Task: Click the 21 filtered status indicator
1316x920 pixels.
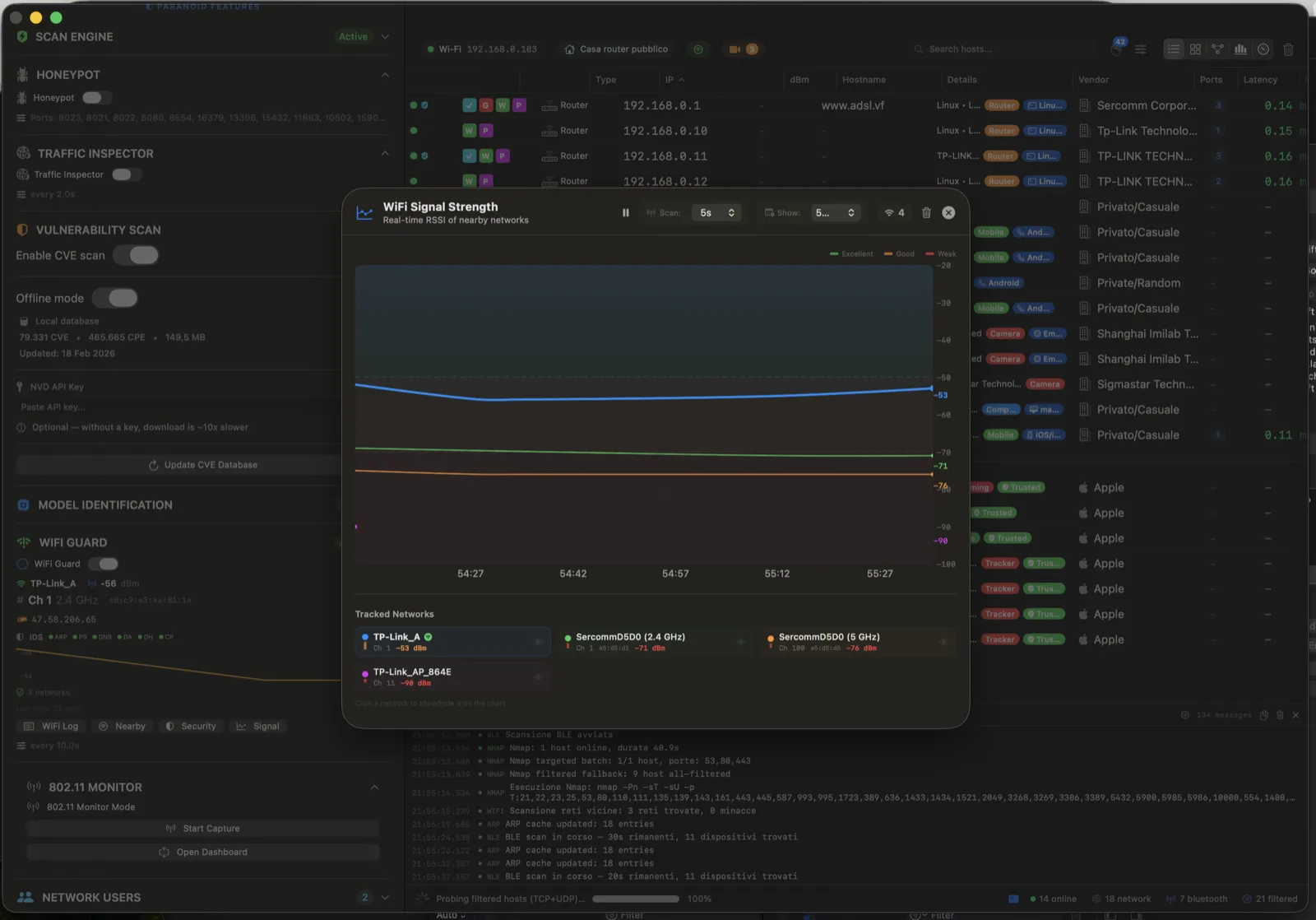Action: click(x=1270, y=899)
